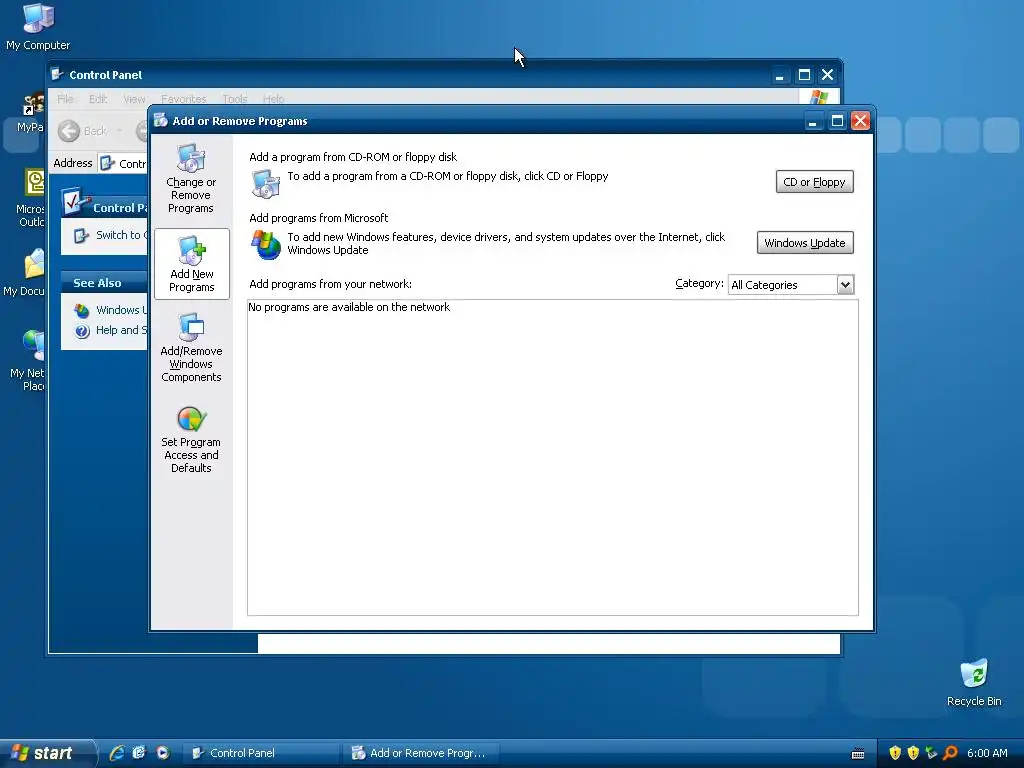Click the keyboard icon on the taskbar

(858, 754)
